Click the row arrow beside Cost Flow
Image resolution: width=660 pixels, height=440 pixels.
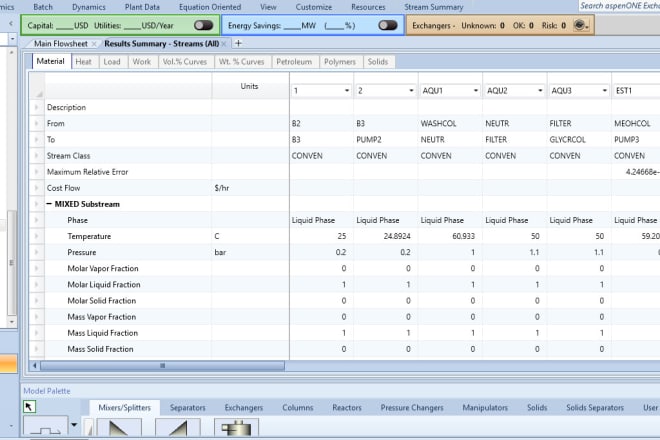point(37,188)
